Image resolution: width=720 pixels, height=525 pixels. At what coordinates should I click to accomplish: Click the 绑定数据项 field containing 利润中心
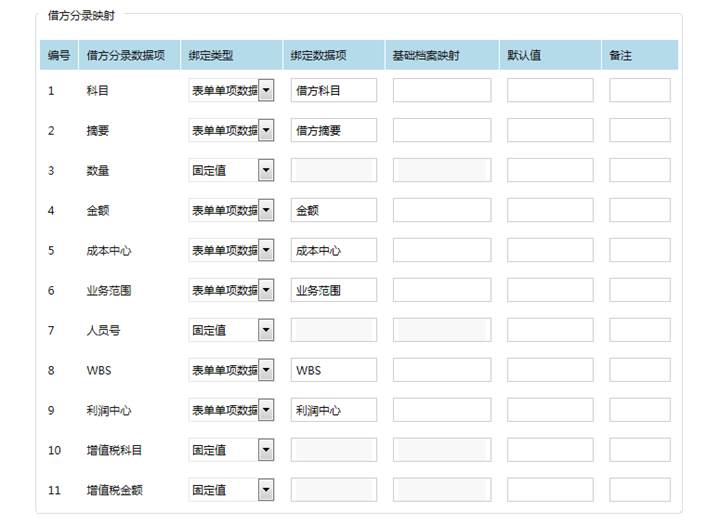coord(334,410)
